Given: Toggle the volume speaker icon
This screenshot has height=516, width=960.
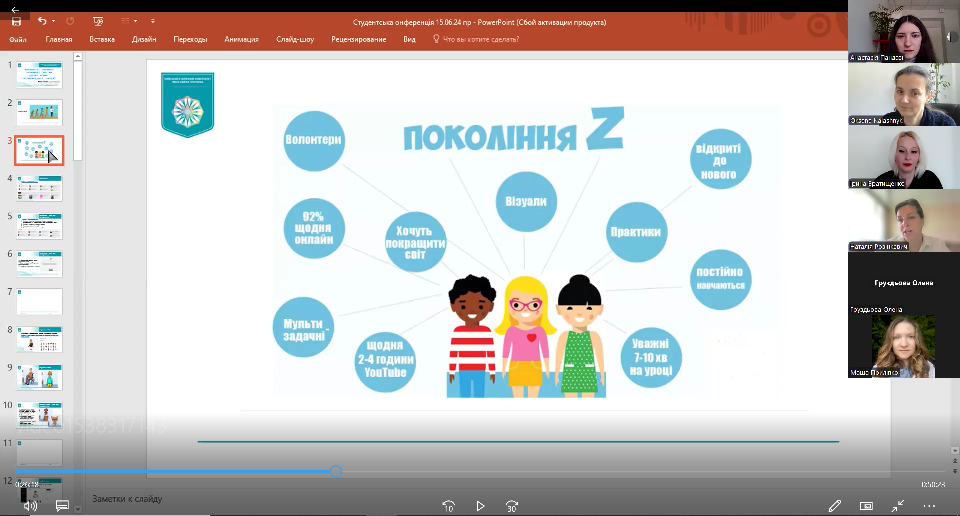Looking at the screenshot, I should point(30,506).
